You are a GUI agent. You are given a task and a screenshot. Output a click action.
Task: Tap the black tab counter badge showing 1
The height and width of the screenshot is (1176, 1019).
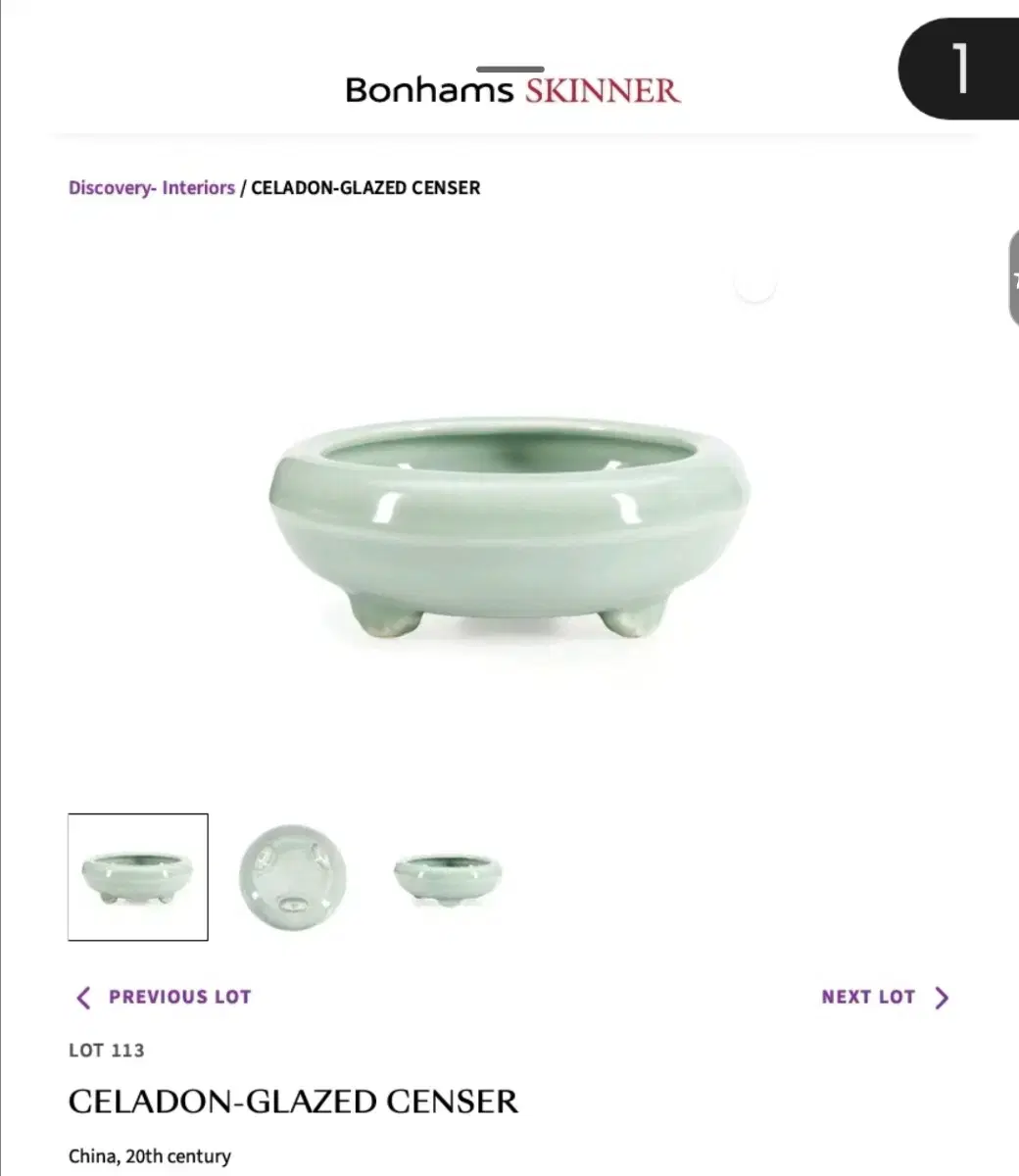pos(959,69)
